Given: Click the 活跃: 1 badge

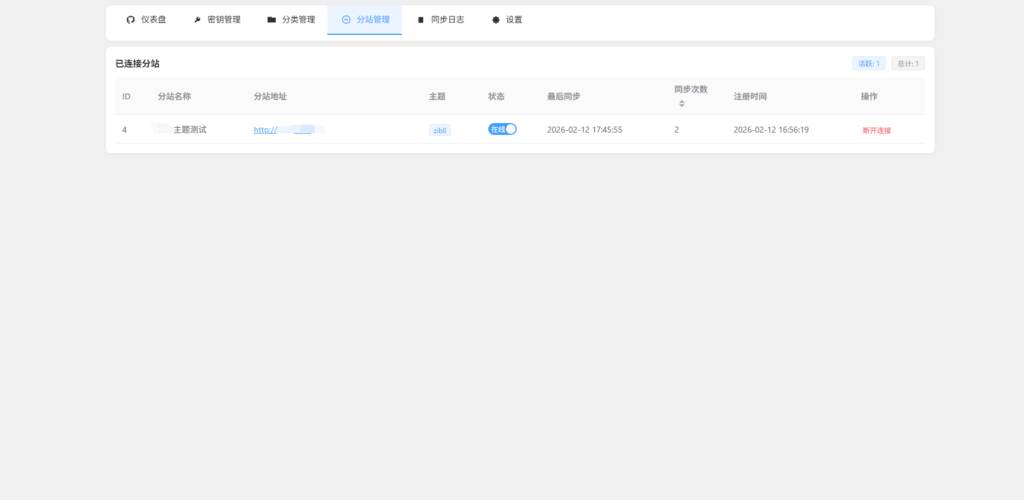Looking at the screenshot, I should point(869,63).
